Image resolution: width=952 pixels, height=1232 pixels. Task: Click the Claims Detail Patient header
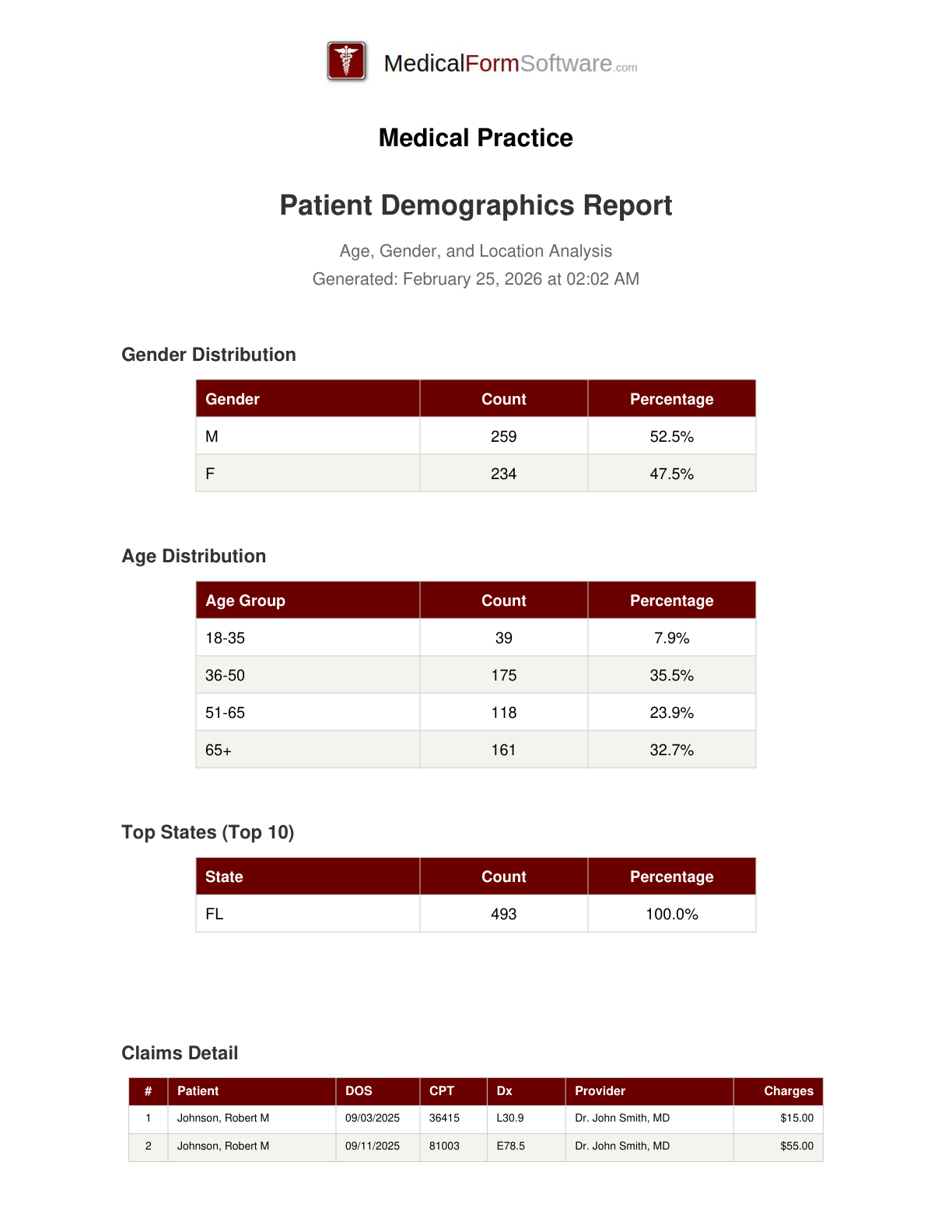click(198, 1090)
